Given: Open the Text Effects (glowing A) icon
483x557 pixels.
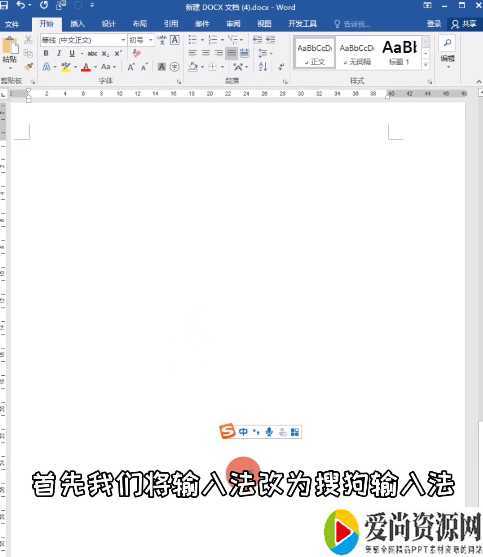Looking at the screenshot, I should coord(47,67).
